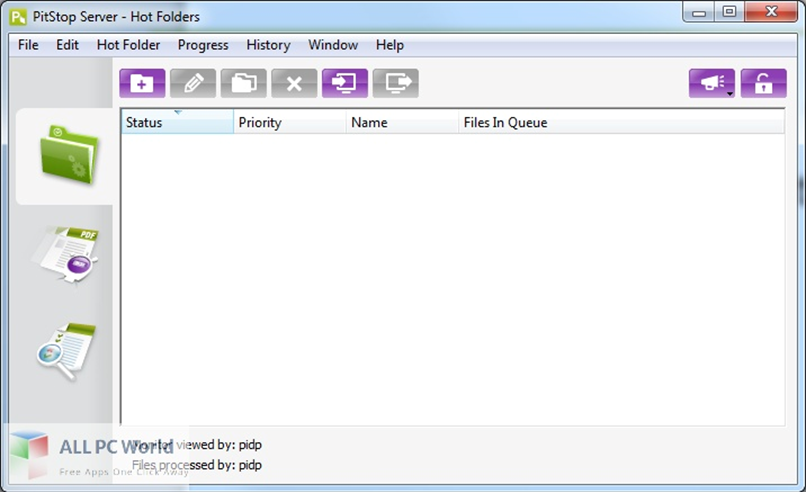Click the New Hot Folder button
Screen dimensions: 806x492
(142, 84)
